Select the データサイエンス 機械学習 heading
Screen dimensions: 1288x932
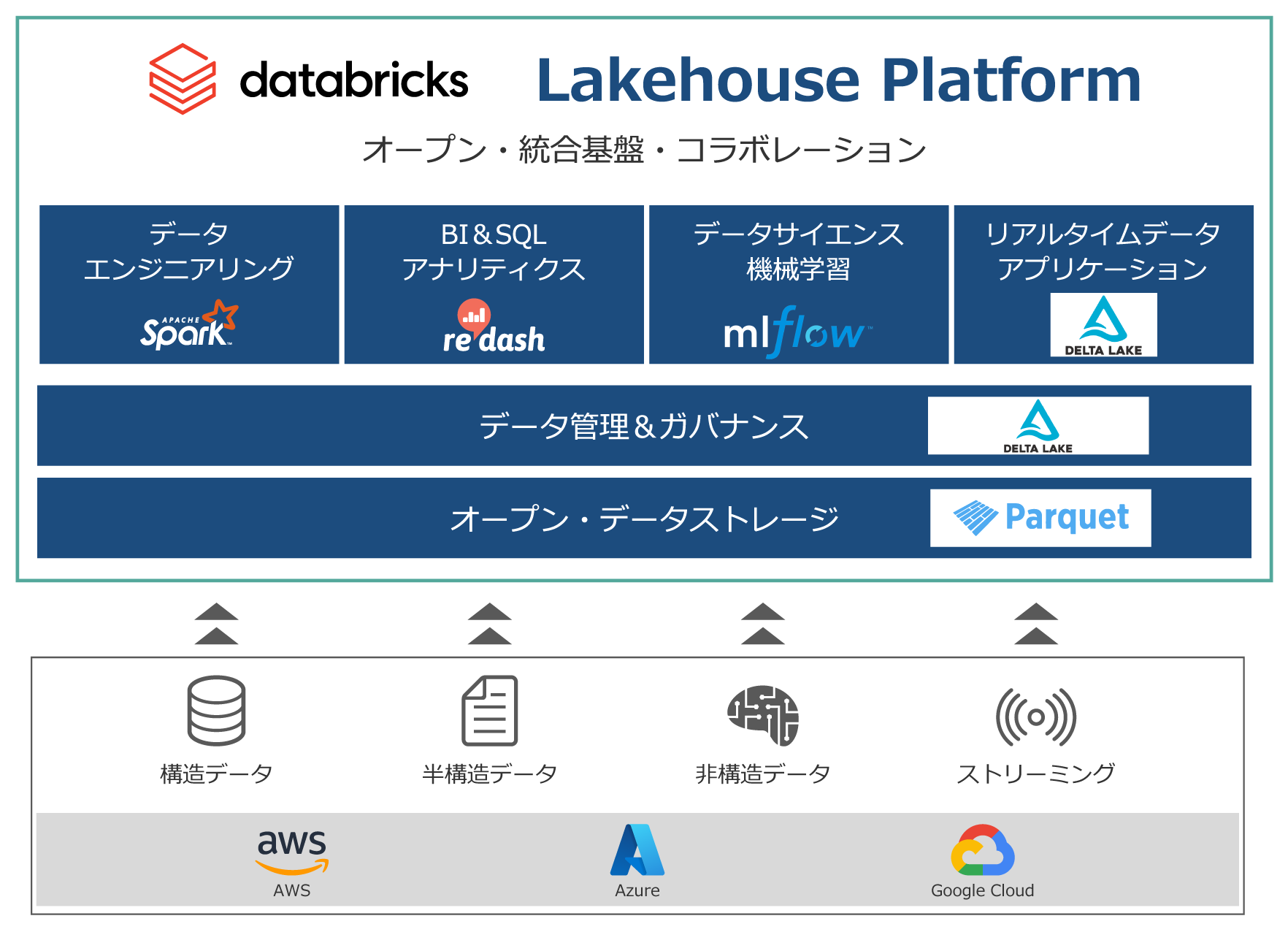(799, 251)
